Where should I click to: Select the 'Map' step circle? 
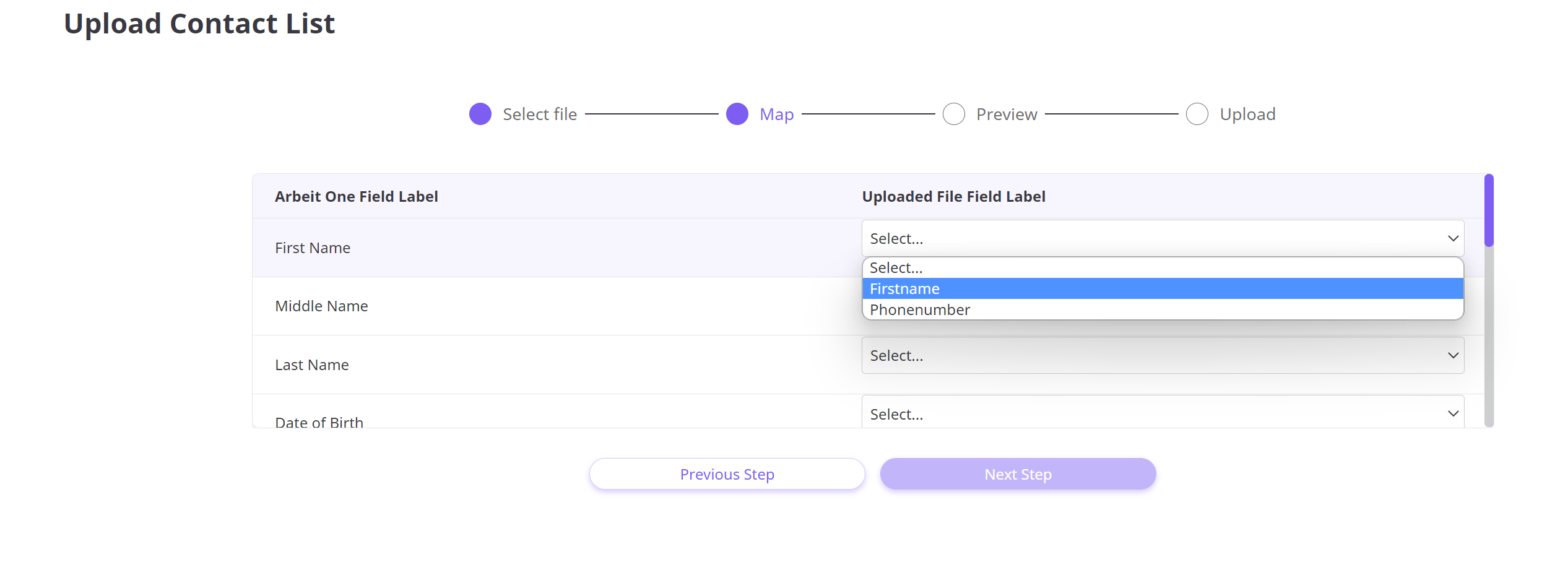tap(737, 114)
